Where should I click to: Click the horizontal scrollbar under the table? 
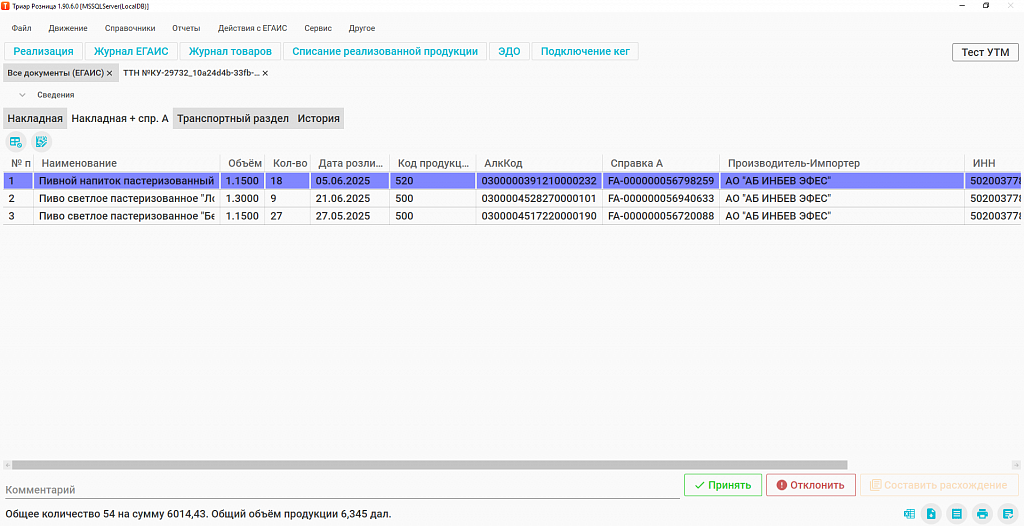pos(429,465)
